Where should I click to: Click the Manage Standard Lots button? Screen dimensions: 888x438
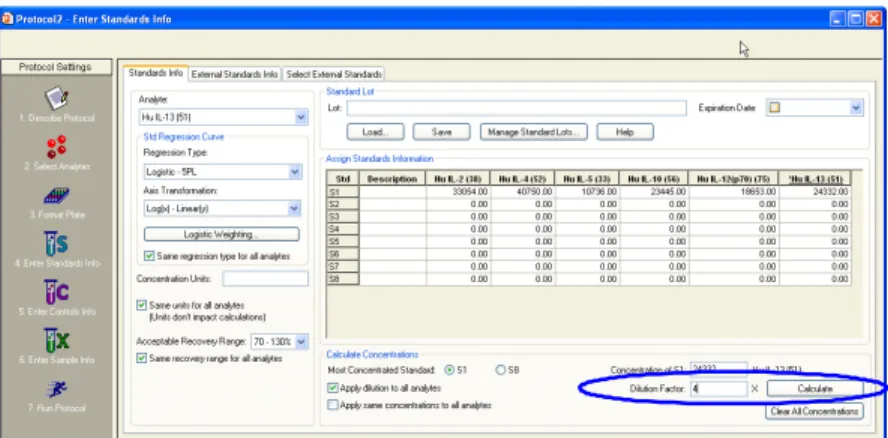[533, 131]
